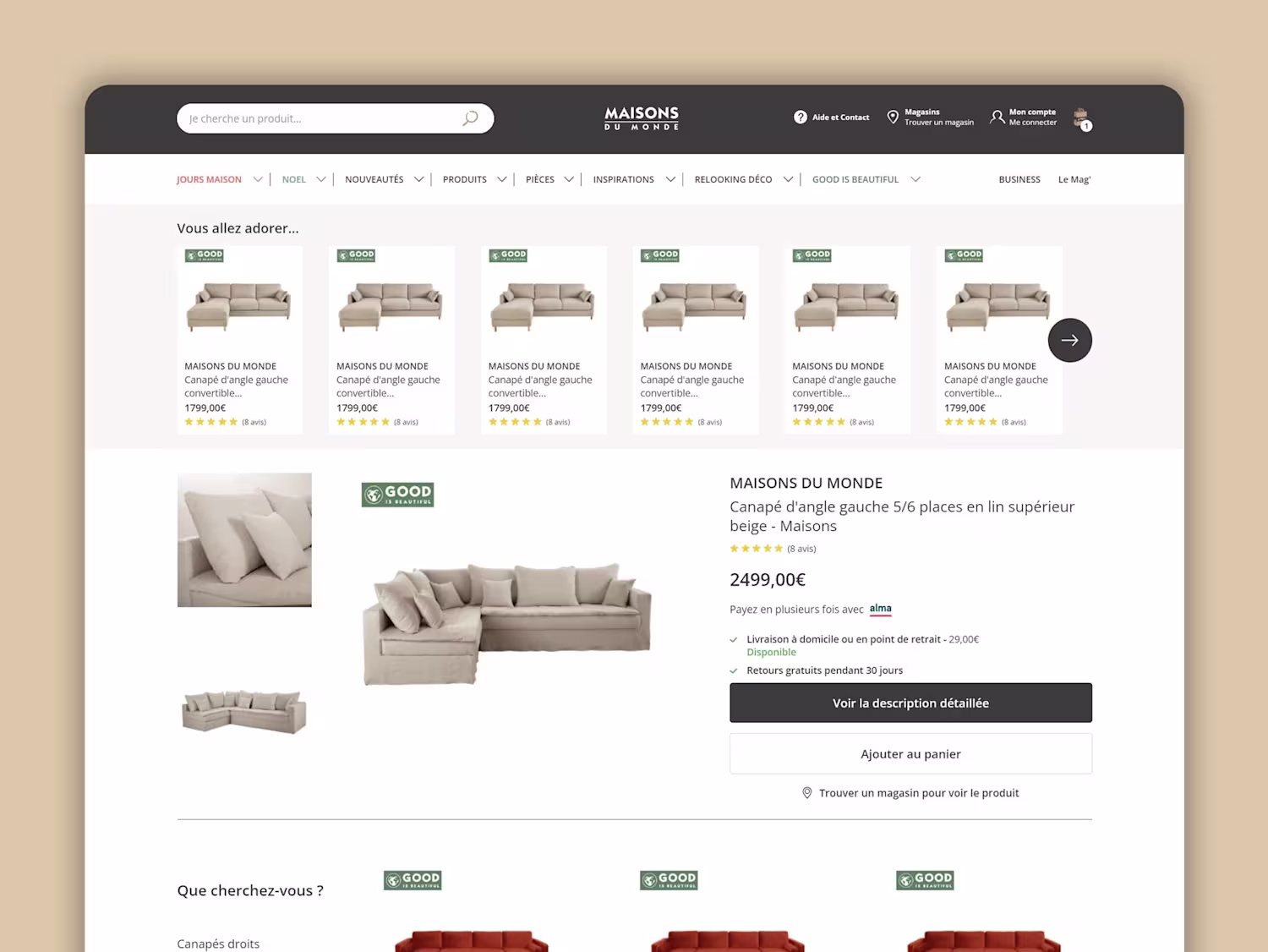Click the Good is Beautiful badge on main image
The height and width of the screenshot is (952, 1268).
(397, 495)
